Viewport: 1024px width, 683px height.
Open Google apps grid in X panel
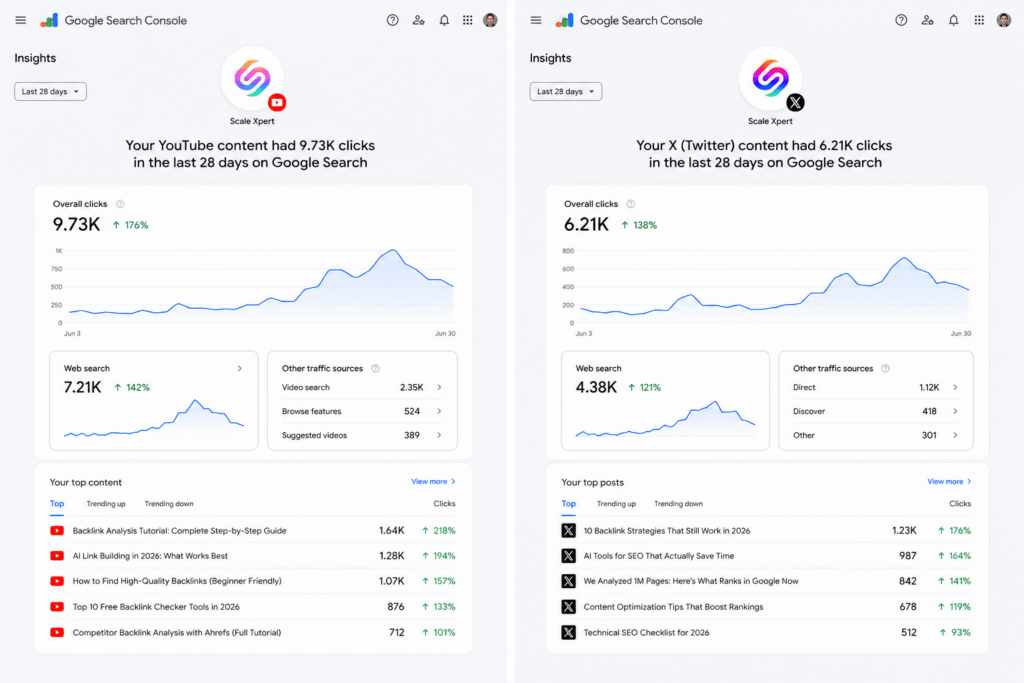click(x=979, y=20)
